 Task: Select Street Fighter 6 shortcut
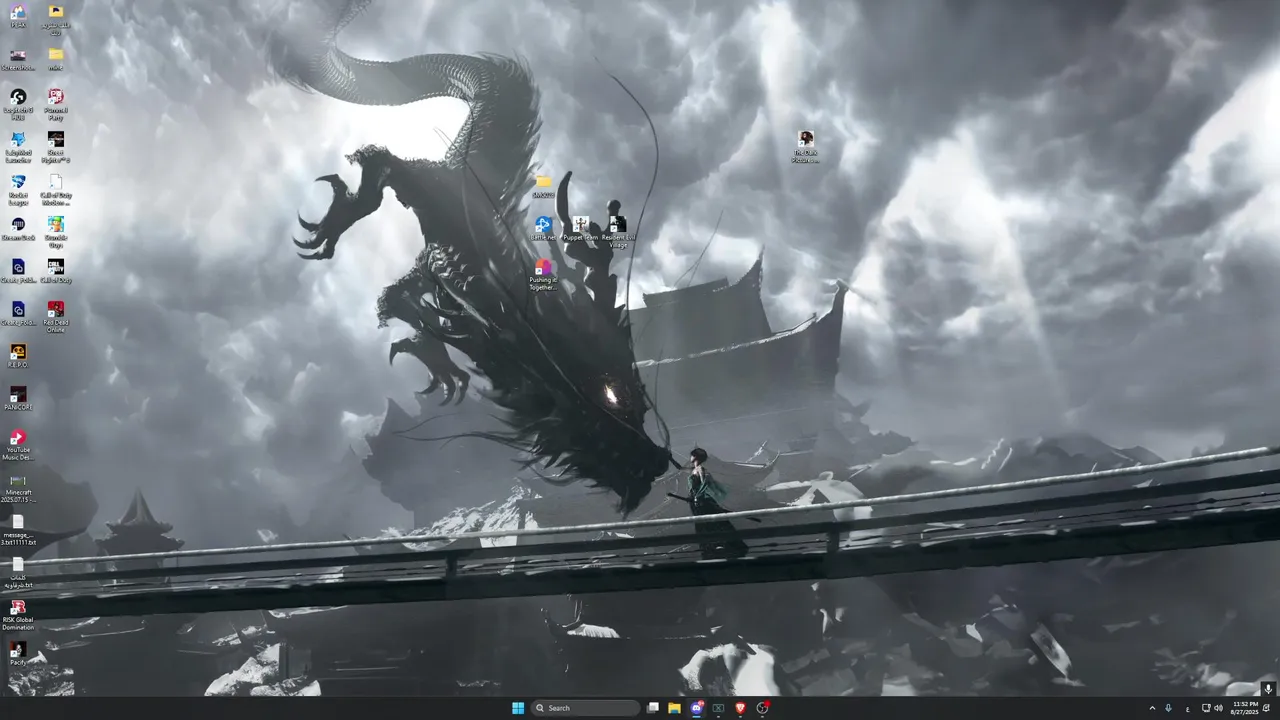(x=56, y=146)
